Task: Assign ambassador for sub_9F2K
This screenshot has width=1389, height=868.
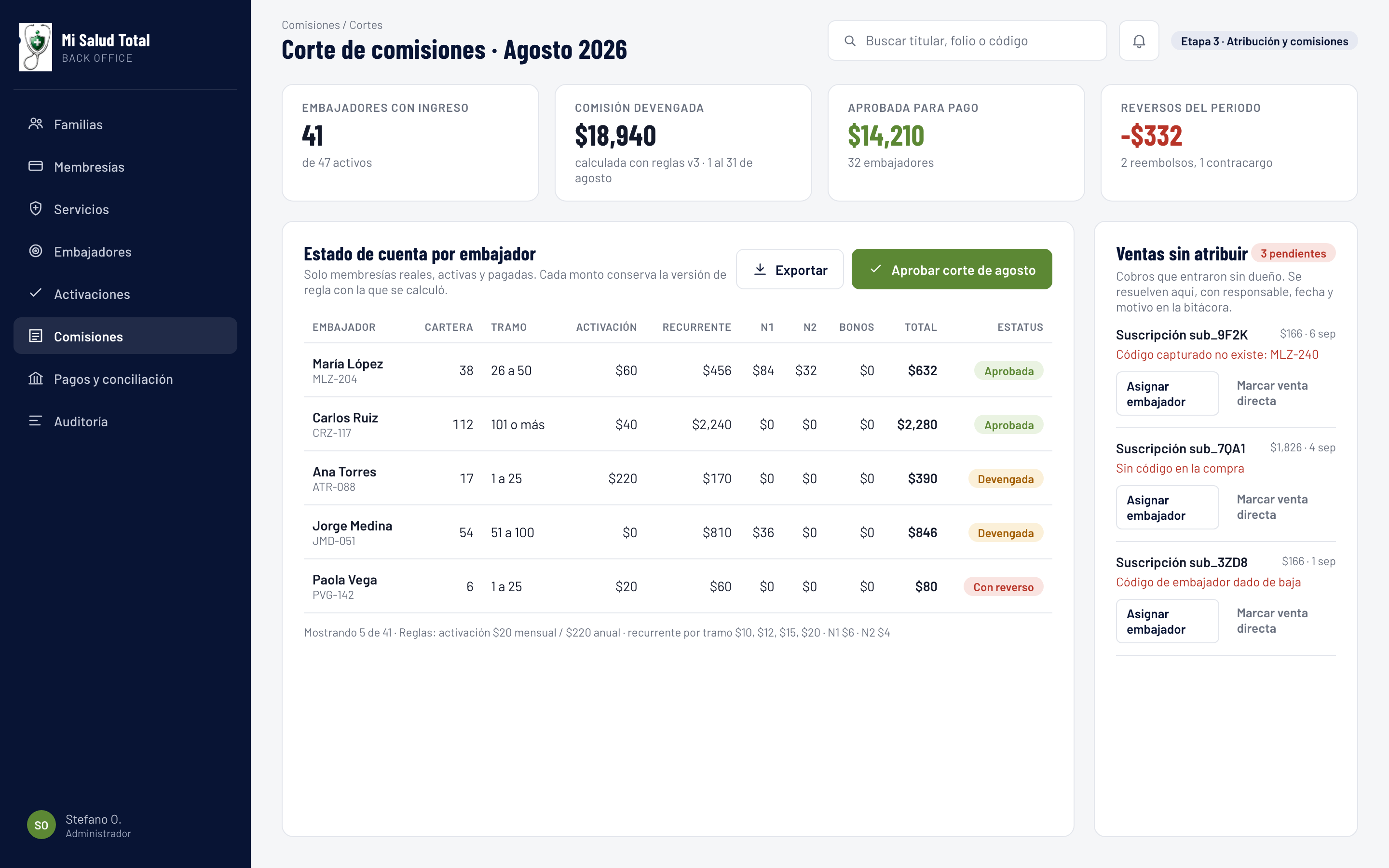Action: pyautogui.click(x=1167, y=394)
